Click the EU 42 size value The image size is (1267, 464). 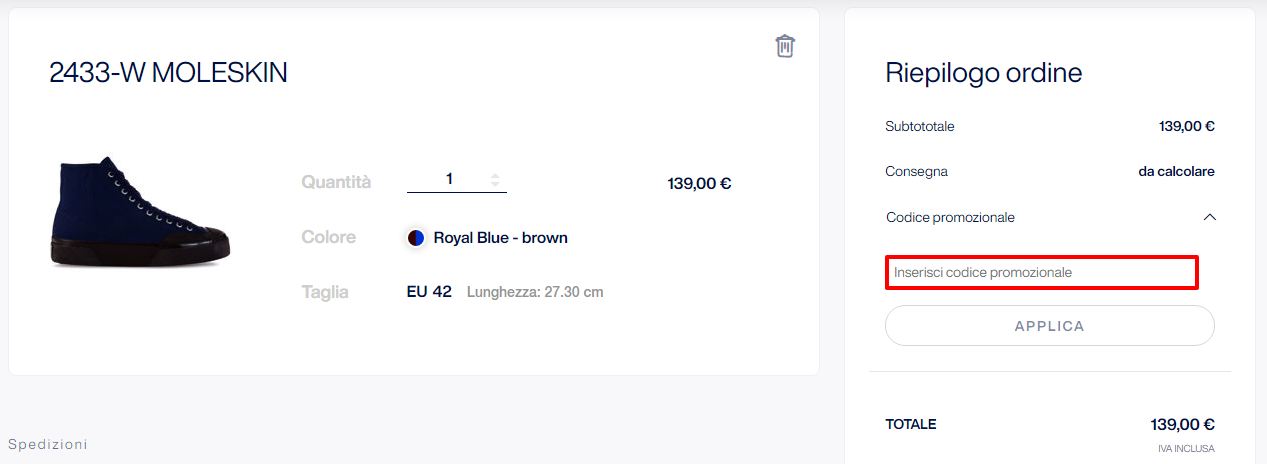(429, 292)
